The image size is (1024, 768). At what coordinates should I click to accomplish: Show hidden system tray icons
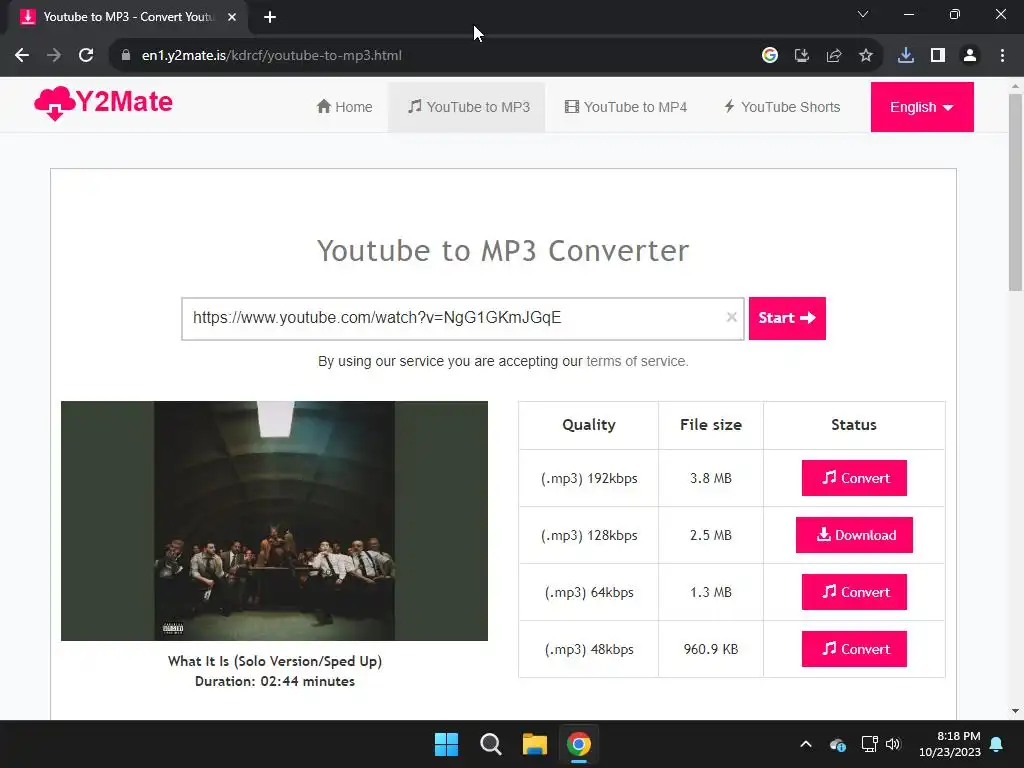tap(806, 744)
